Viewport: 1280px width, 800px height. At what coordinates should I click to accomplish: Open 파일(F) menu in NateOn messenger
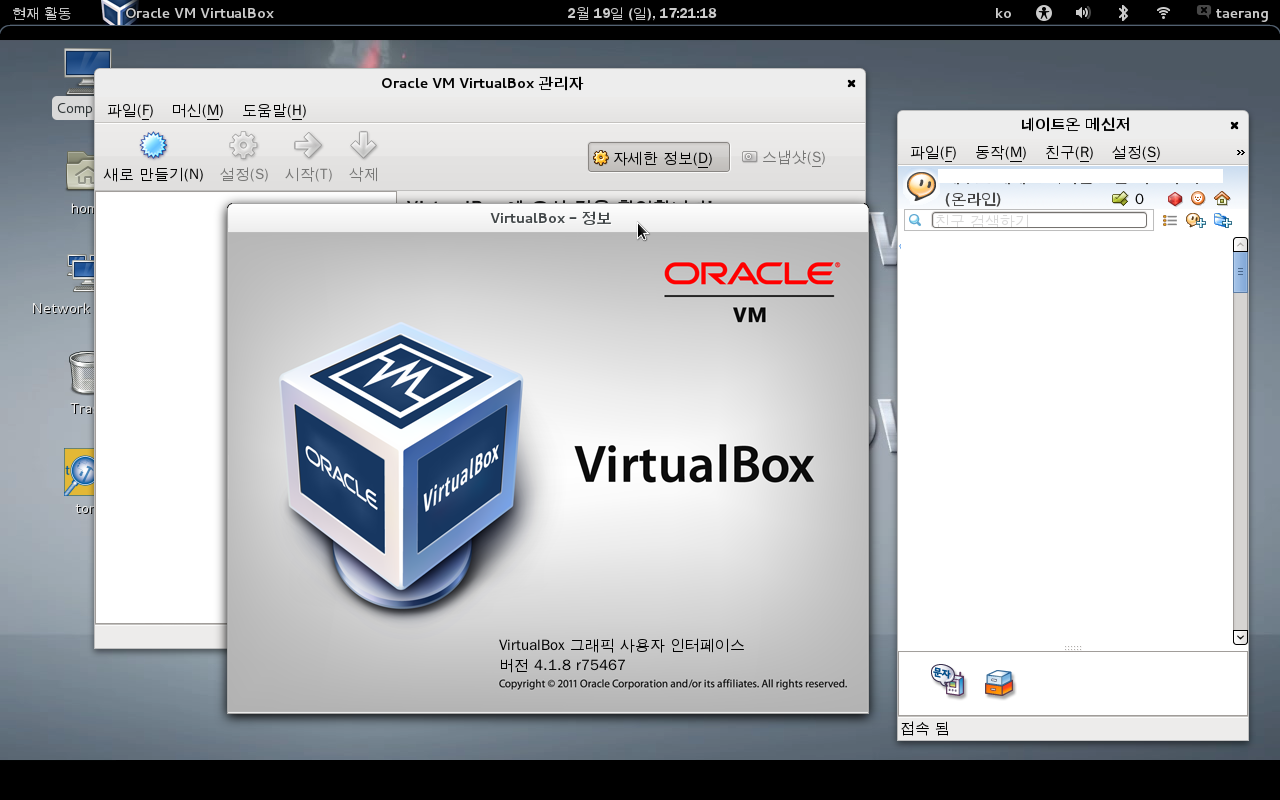tap(933, 152)
